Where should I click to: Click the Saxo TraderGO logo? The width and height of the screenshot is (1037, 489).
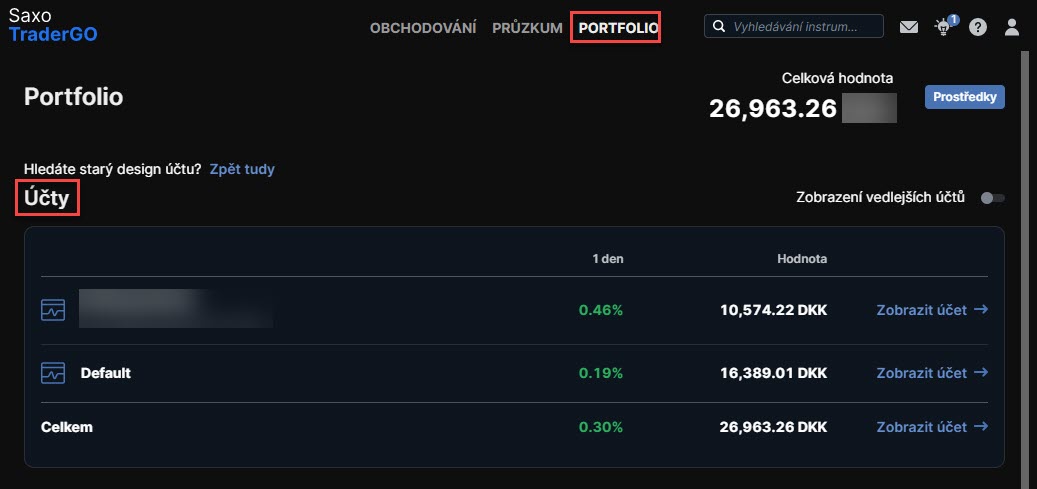click(x=53, y=26)
